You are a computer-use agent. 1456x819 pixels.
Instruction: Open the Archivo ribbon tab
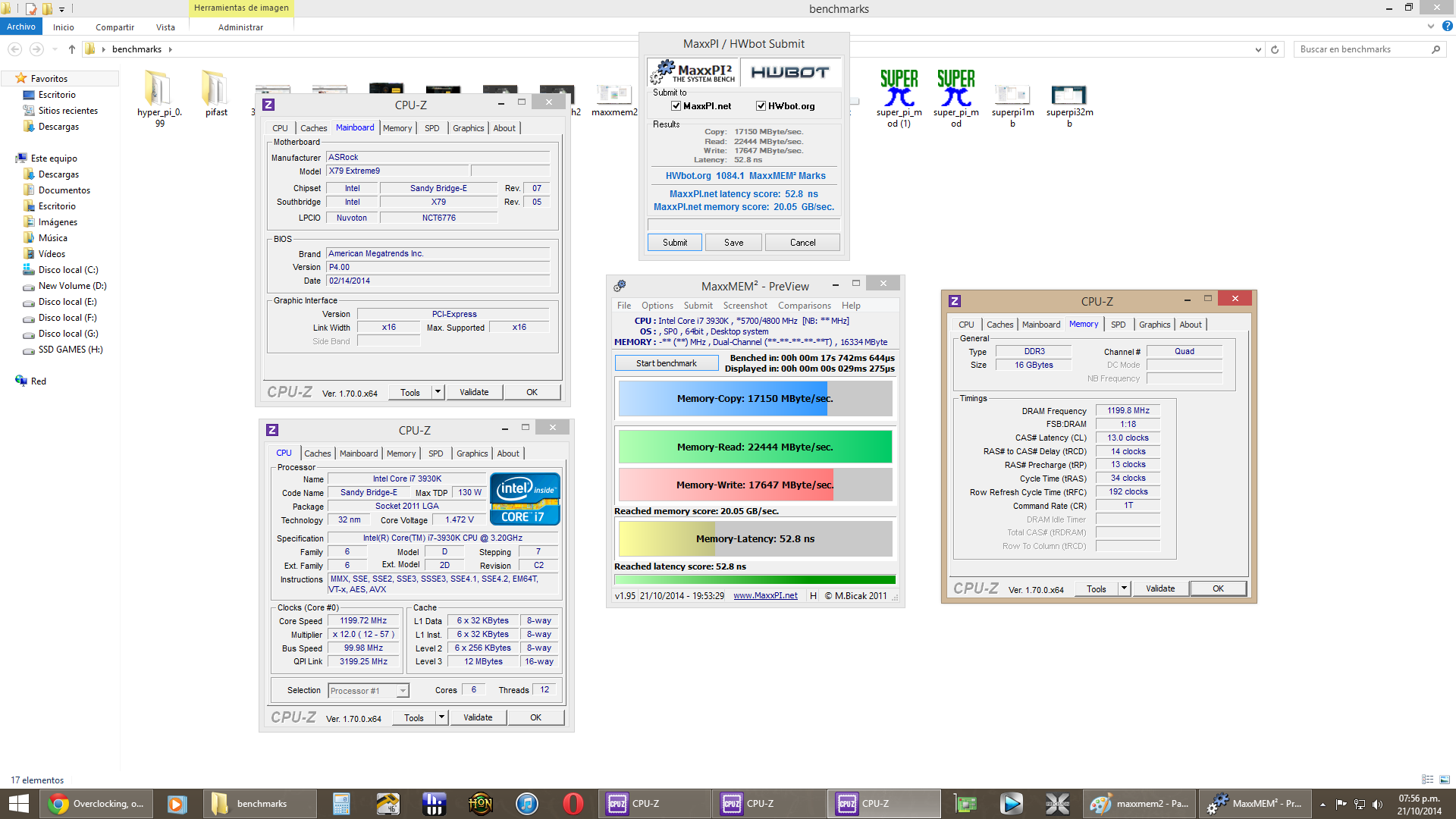point(21,27)
